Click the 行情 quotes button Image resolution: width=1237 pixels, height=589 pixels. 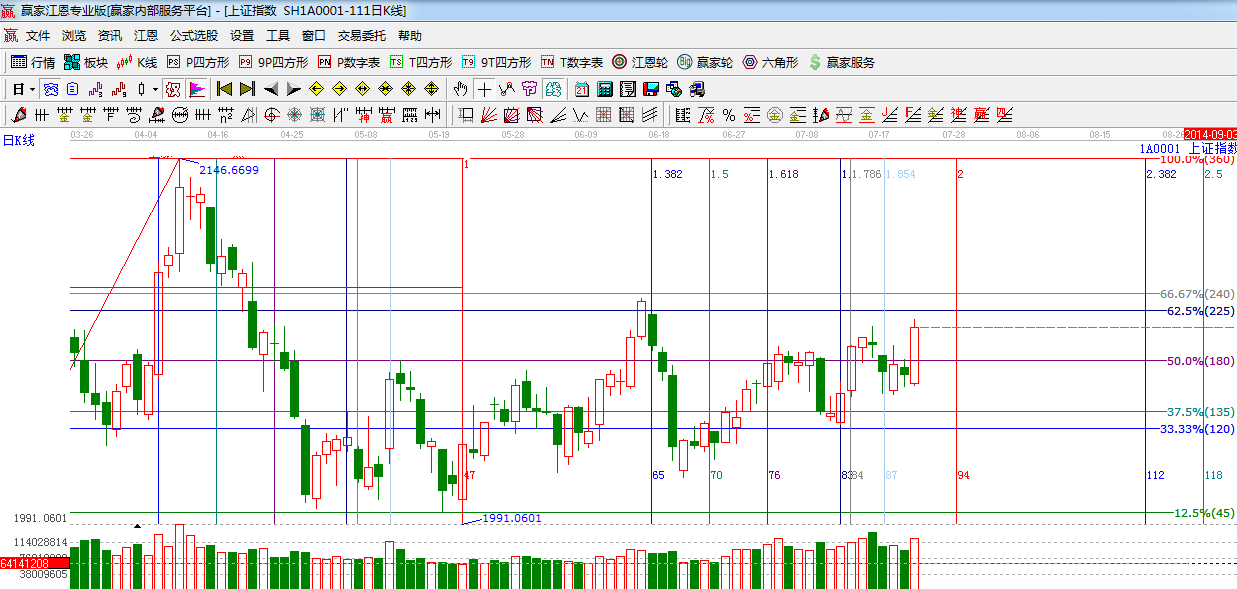tap(33, 62)
